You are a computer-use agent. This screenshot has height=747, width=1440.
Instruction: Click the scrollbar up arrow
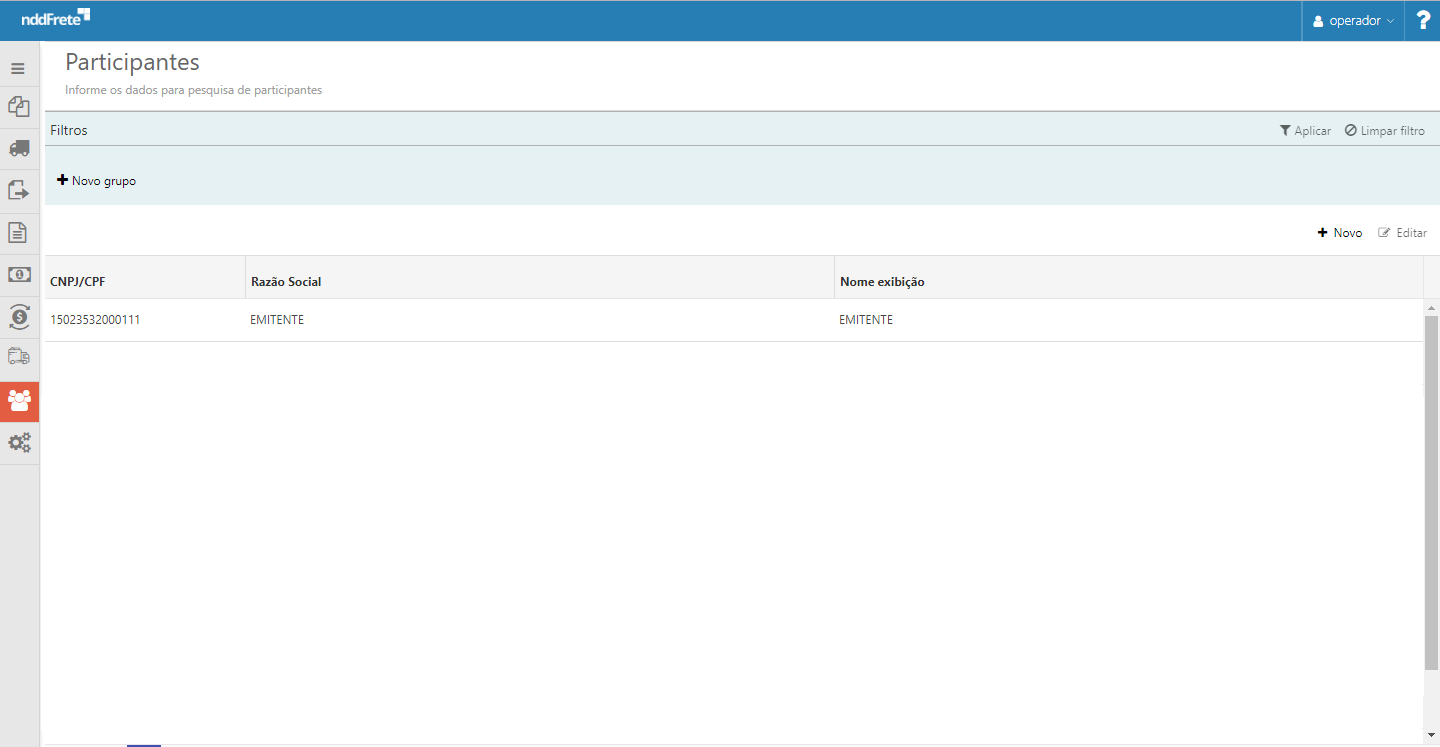(1432, 307)
